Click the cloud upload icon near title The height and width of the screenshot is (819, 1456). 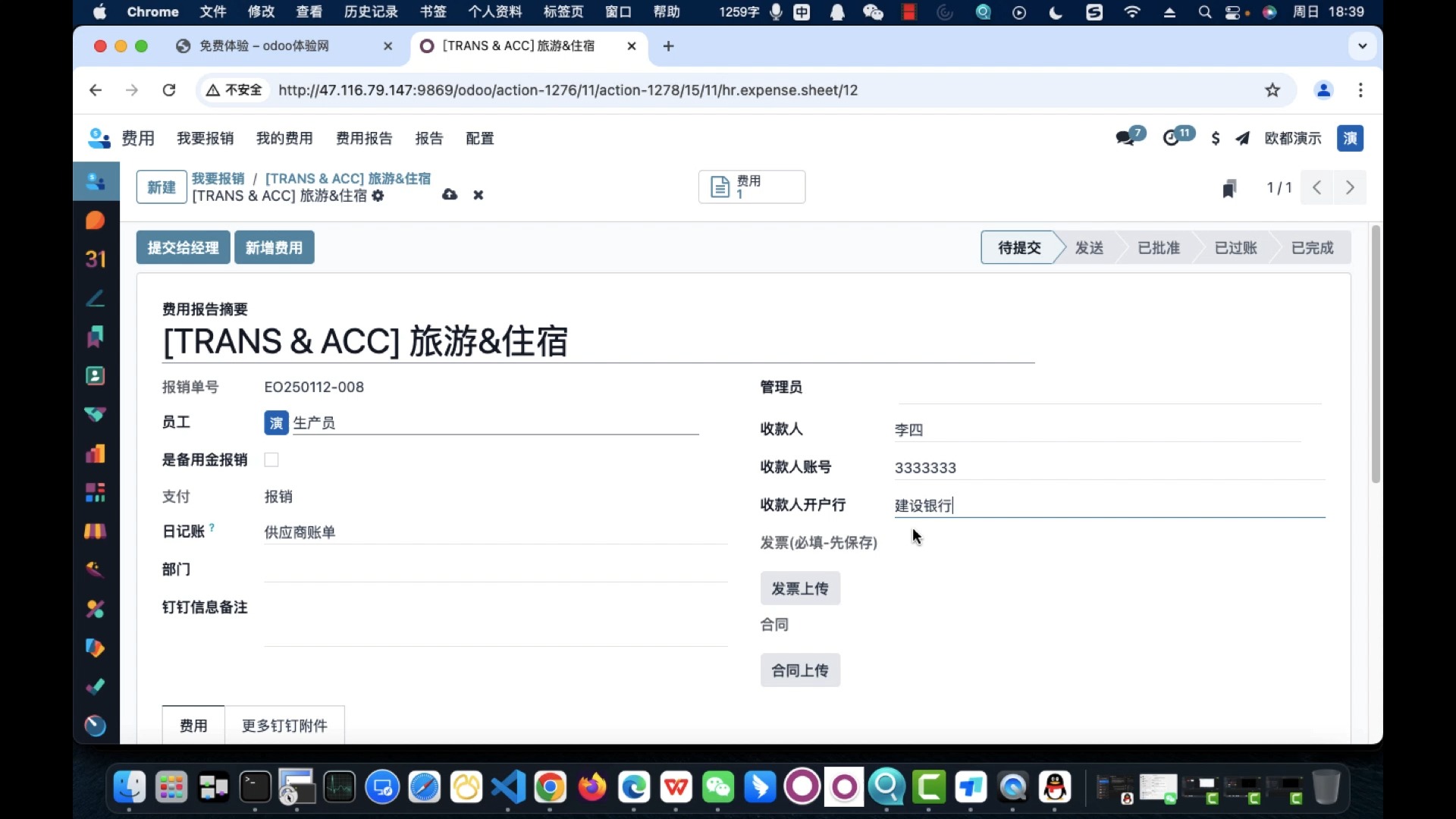pyautogui.click(x=449, y=194)
